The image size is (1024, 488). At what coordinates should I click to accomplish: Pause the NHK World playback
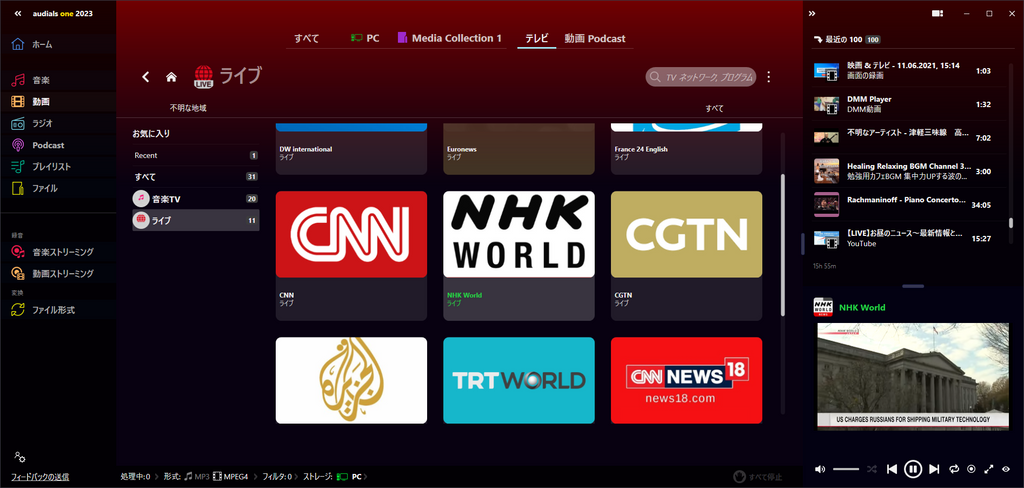coord(913,469)
